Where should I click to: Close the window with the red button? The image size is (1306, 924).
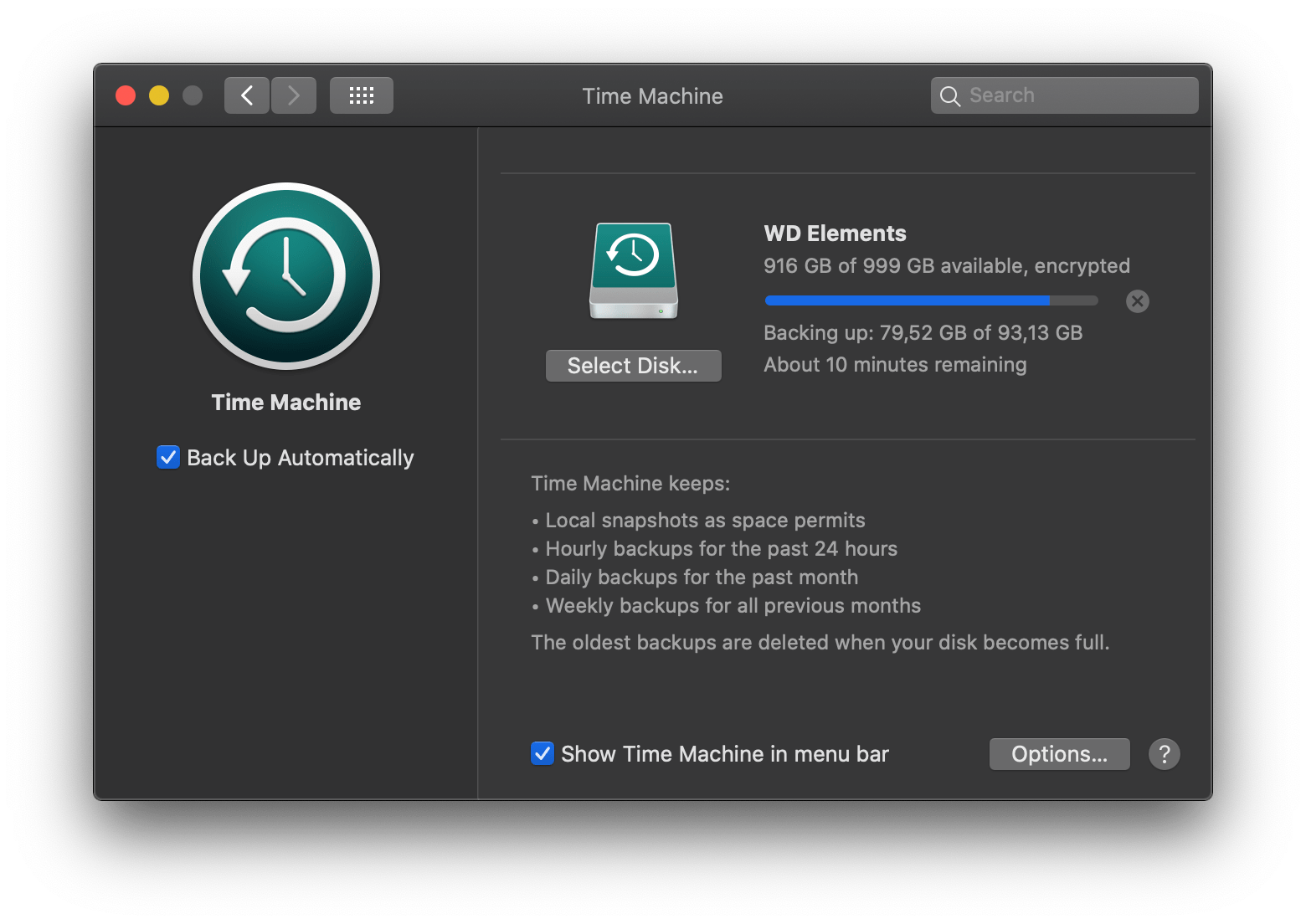pyautogui.click(x=126, y=95)
